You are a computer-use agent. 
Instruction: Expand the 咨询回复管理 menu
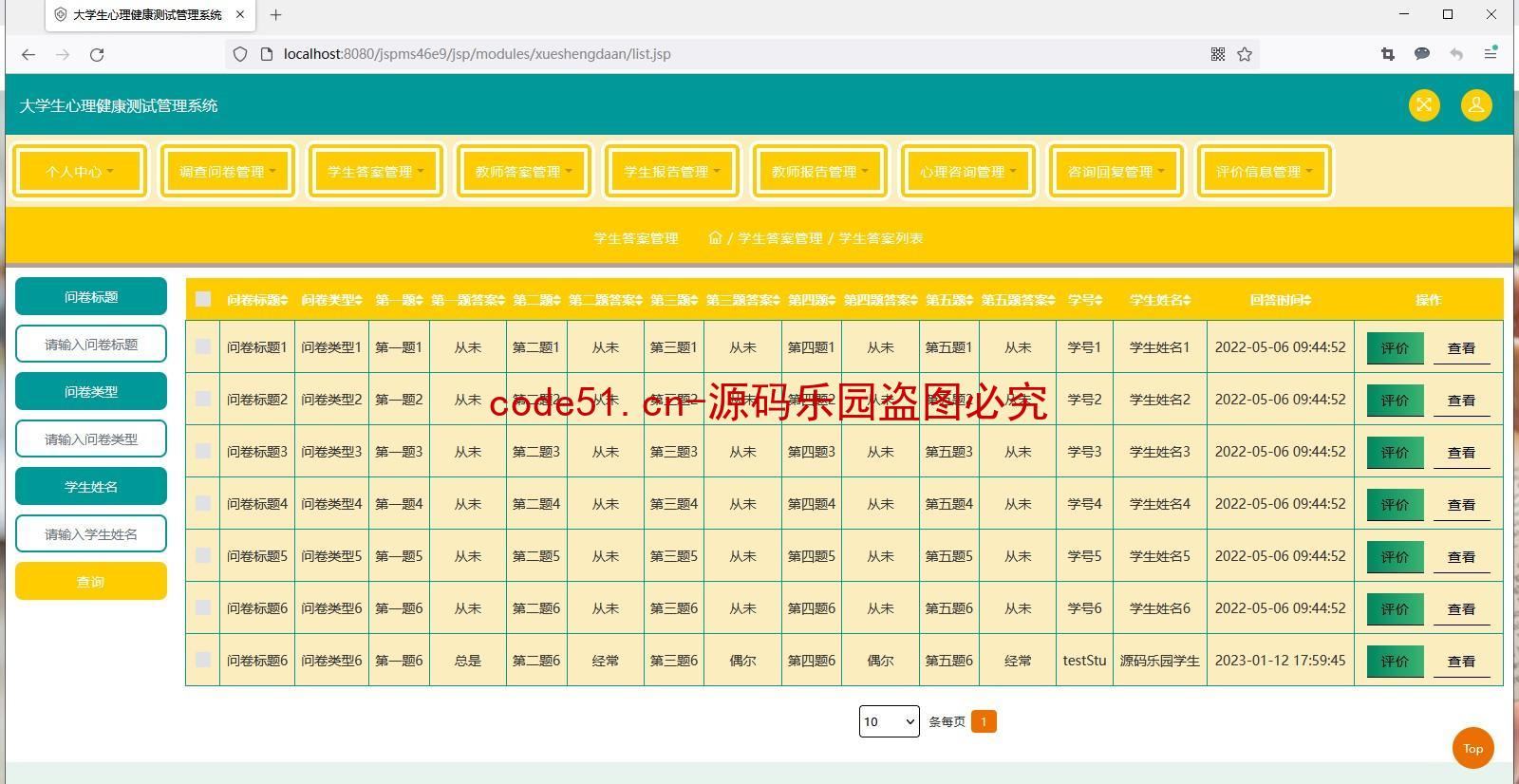click(1116, 171)
